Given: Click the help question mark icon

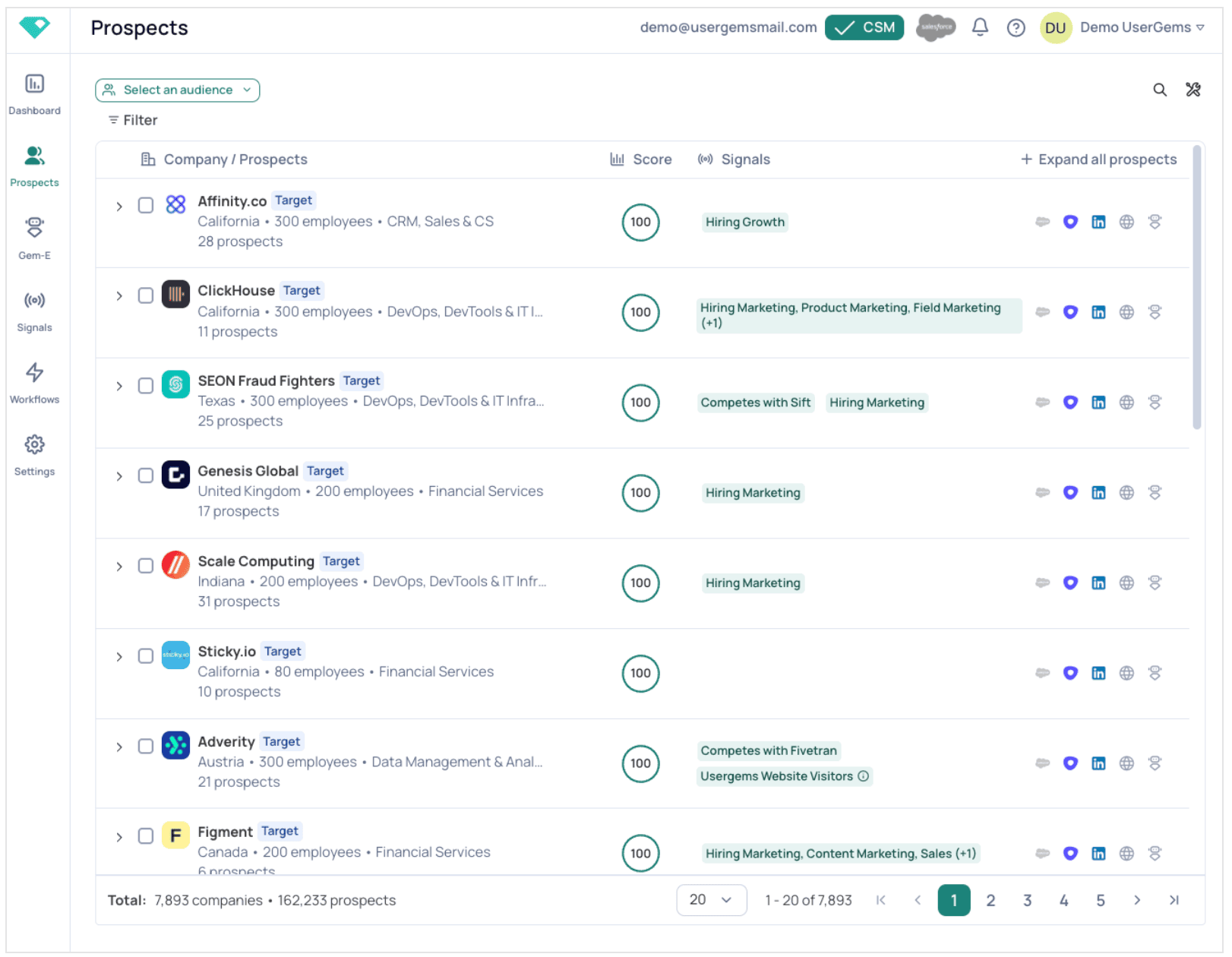Looking at the screenshot, I should 1016,28.
